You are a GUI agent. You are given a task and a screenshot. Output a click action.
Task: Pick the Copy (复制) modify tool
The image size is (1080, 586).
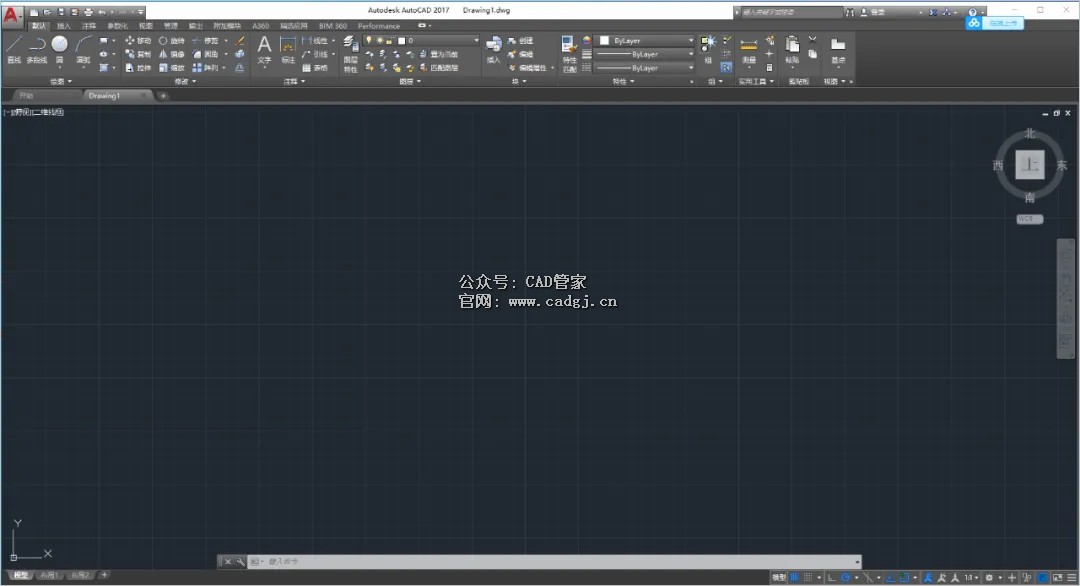138,54
